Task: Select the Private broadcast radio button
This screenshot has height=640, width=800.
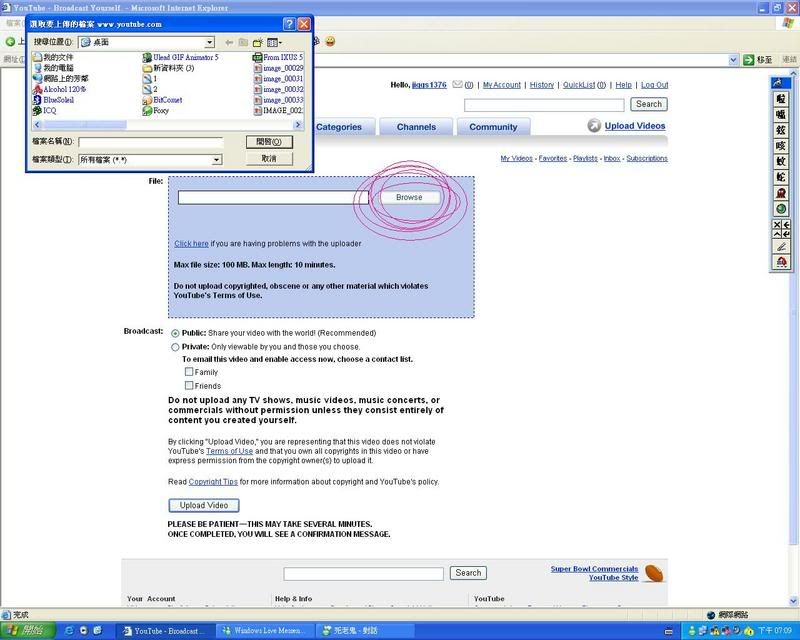Action: [x=175, y=347]
